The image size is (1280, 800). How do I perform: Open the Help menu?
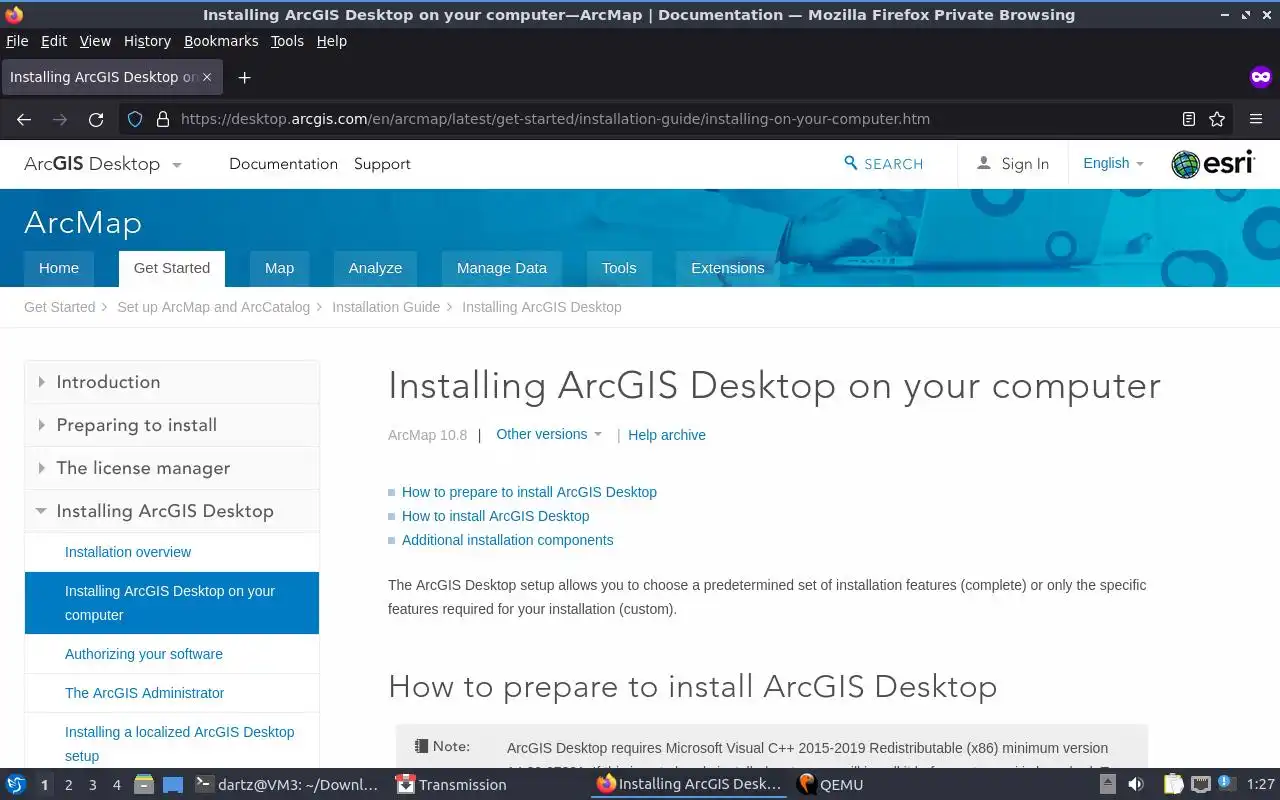332,41
